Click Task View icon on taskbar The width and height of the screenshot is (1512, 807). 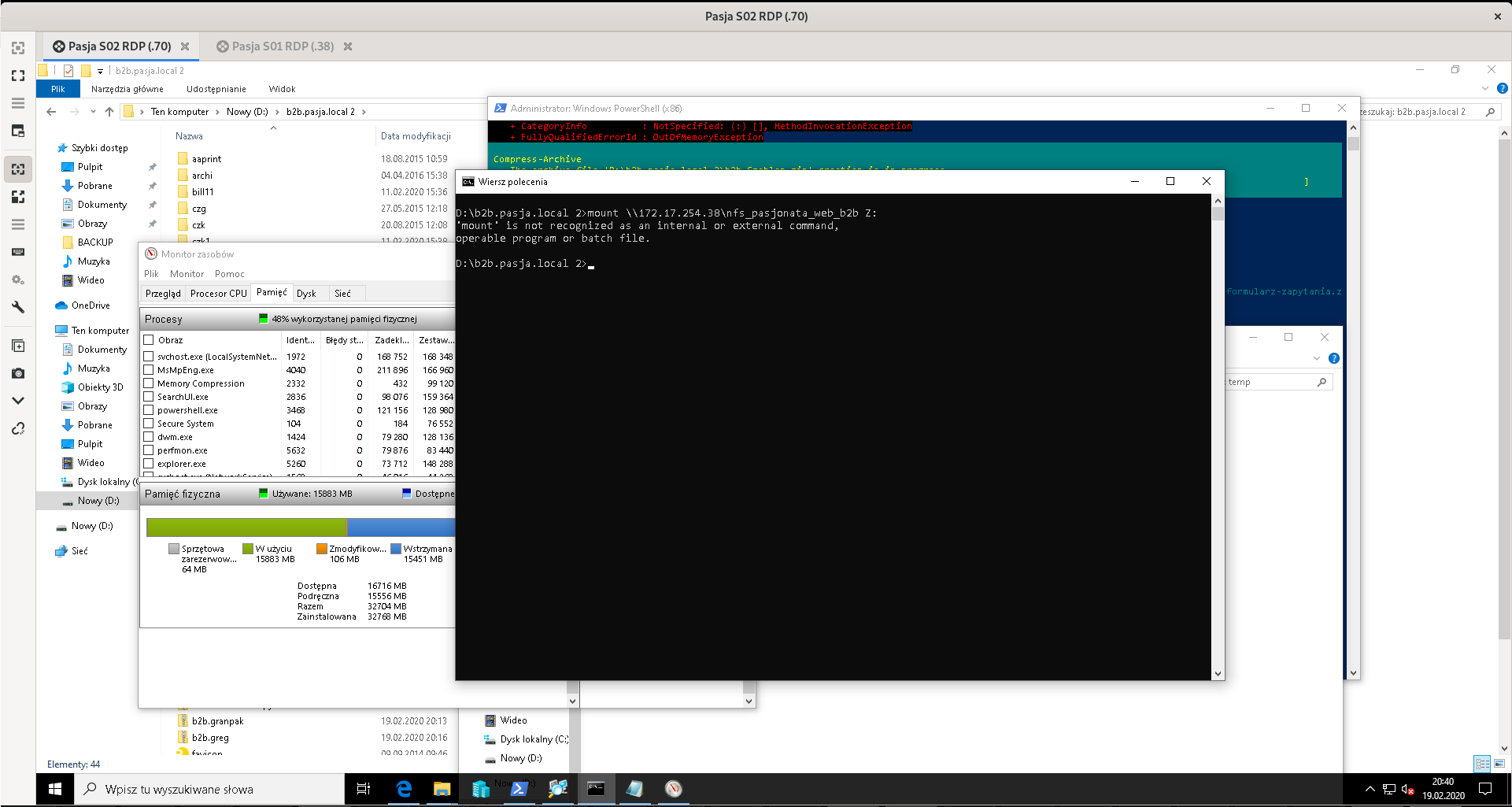click(364, 789)
